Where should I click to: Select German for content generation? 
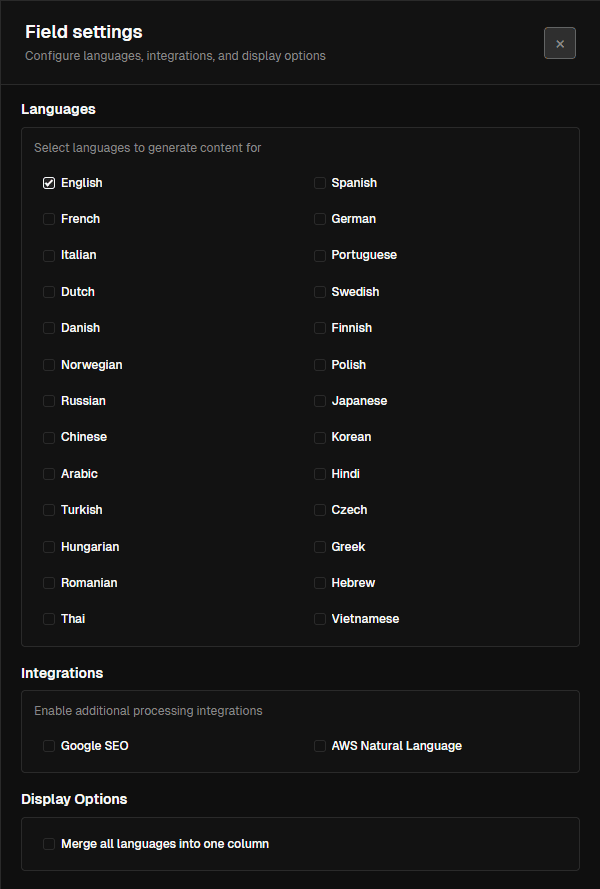click(x=318, y=218)
